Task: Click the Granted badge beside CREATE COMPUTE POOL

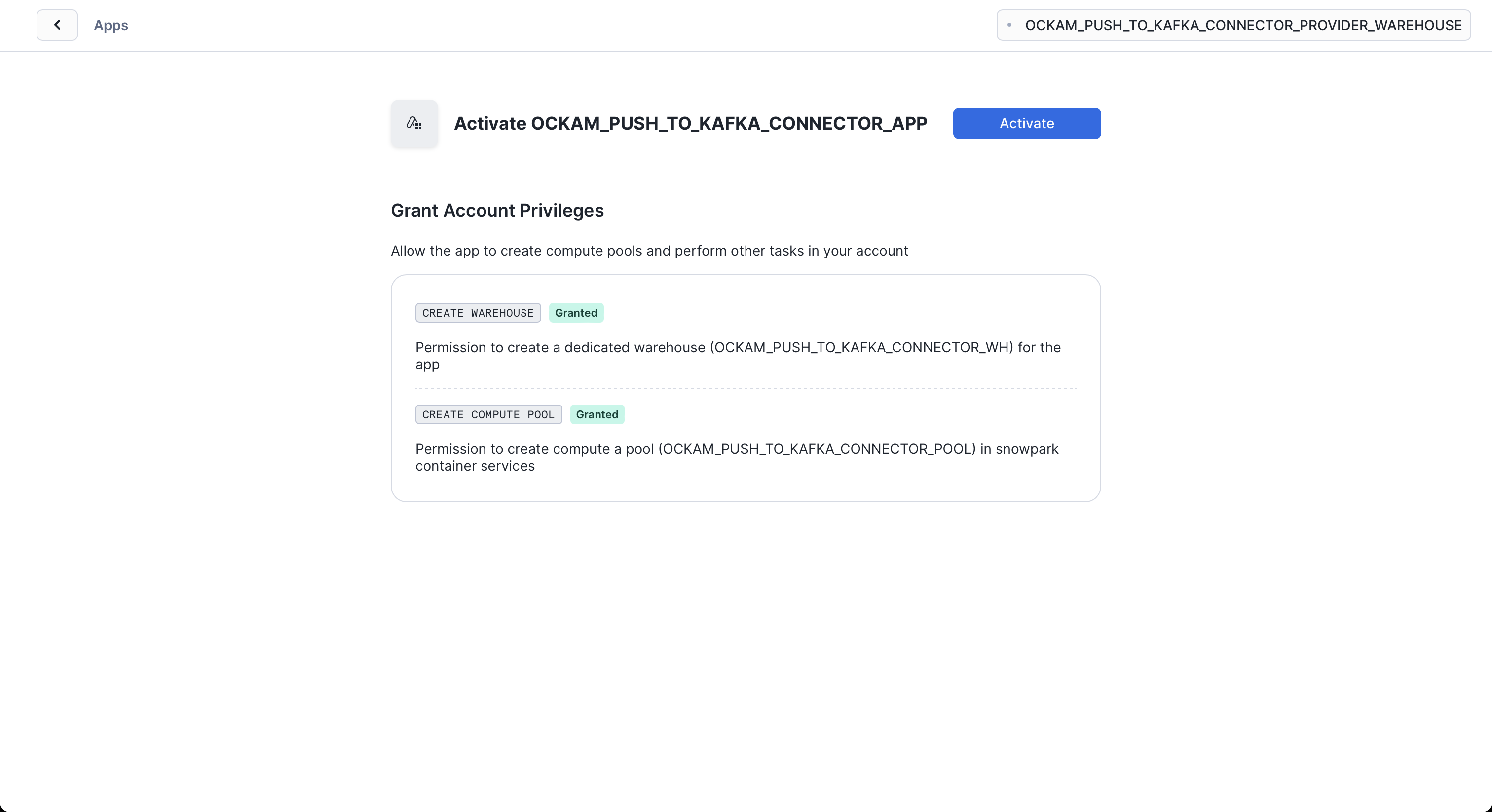Action: pos(597,415)
